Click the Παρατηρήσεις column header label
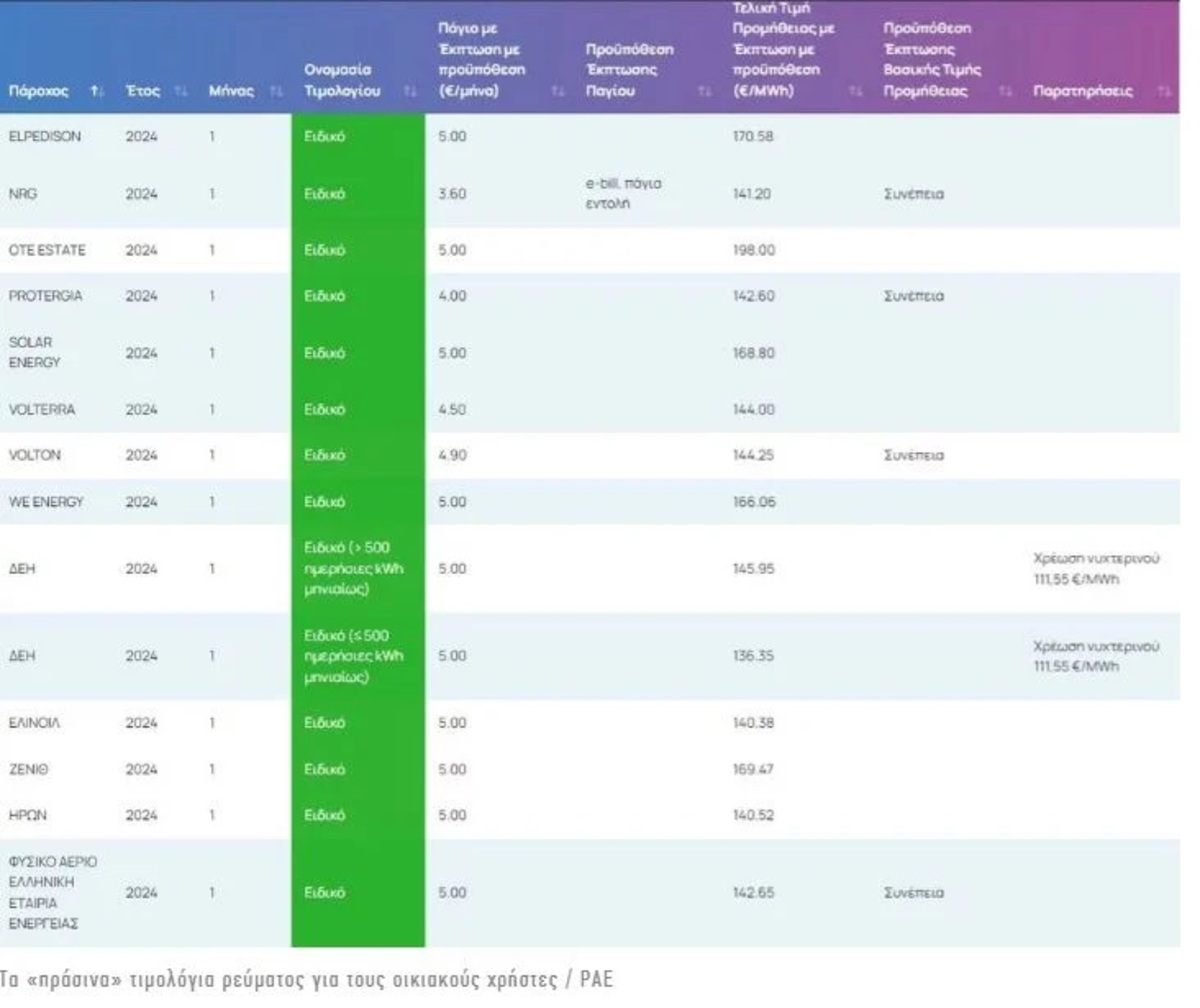This screenshot has height=1008, width=1200. (1085, 92)
